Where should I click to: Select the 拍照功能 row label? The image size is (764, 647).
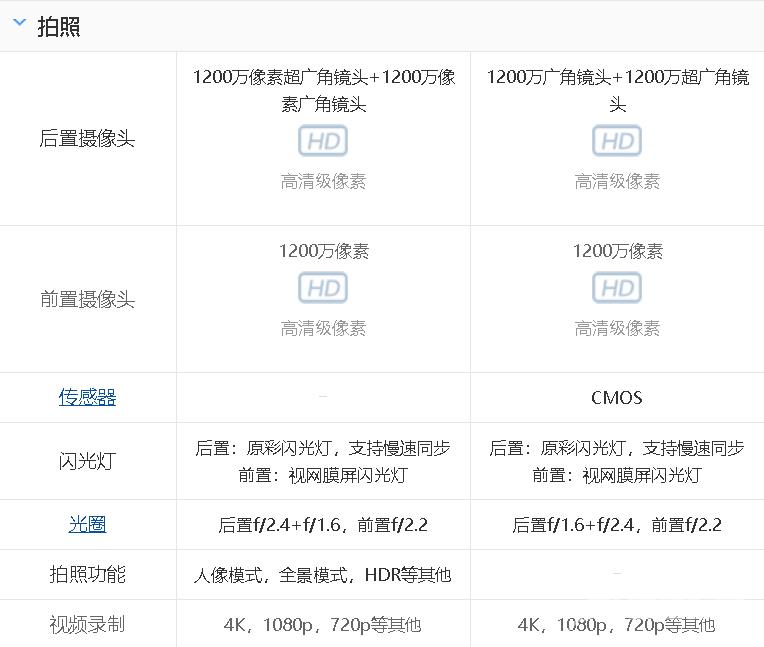(87, 574)
